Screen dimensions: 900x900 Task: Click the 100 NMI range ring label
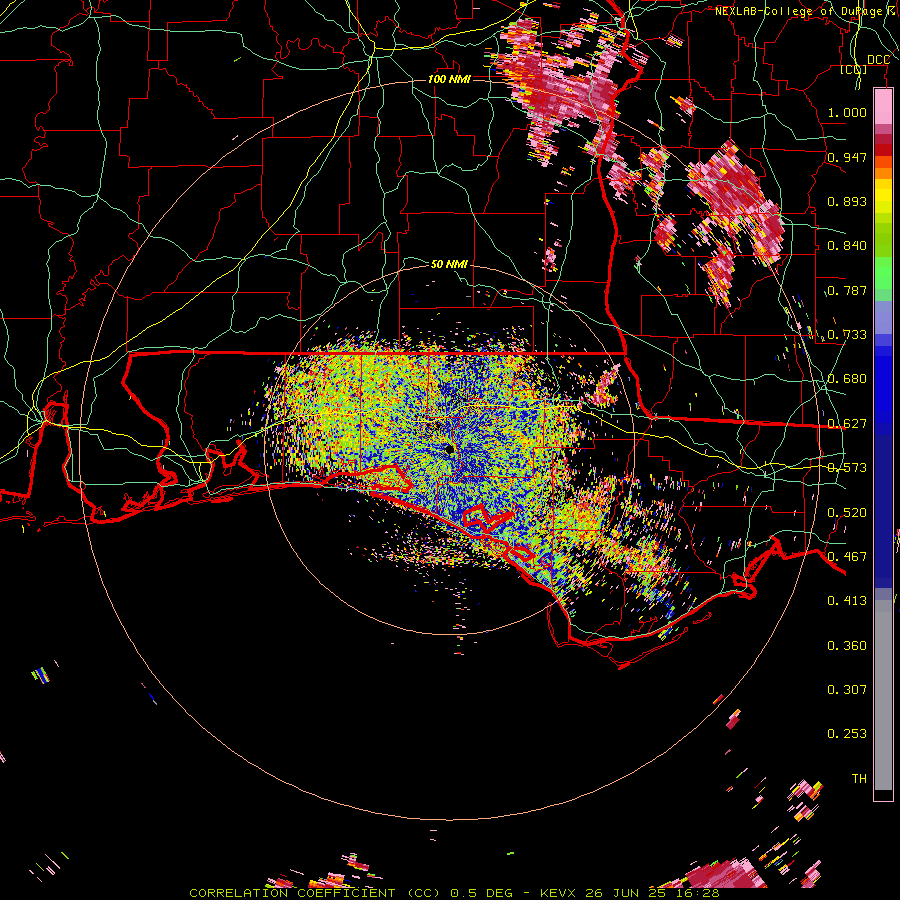pos(449,79)
